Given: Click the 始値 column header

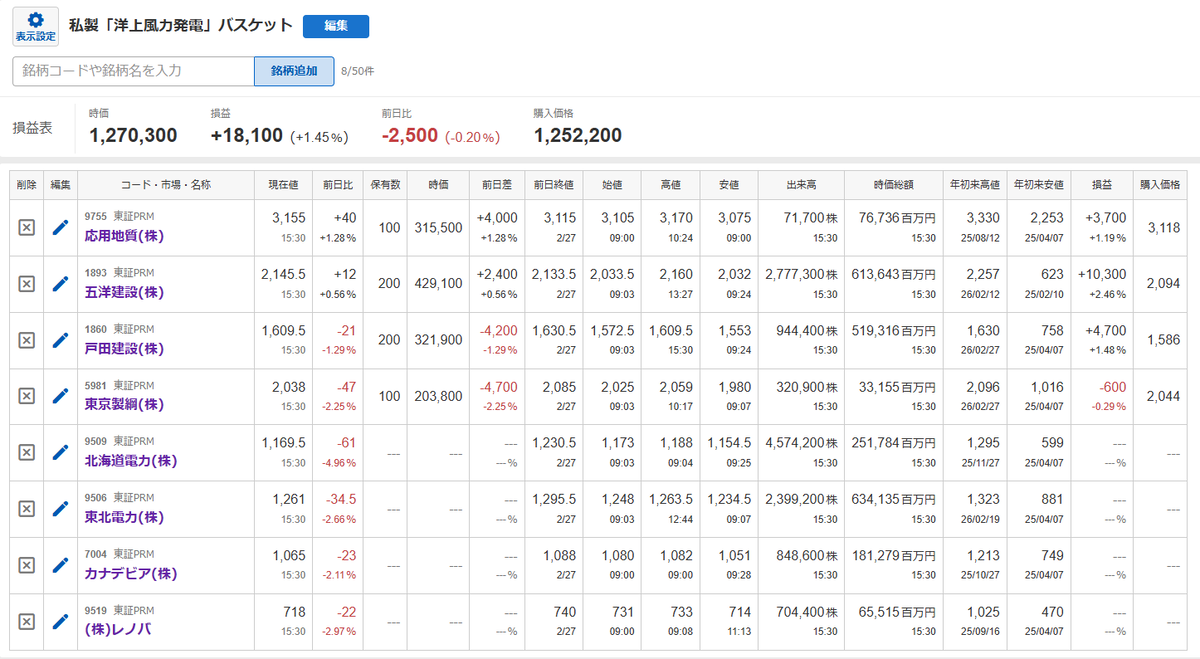Looking at the screenshot, I should click(611, 185).
